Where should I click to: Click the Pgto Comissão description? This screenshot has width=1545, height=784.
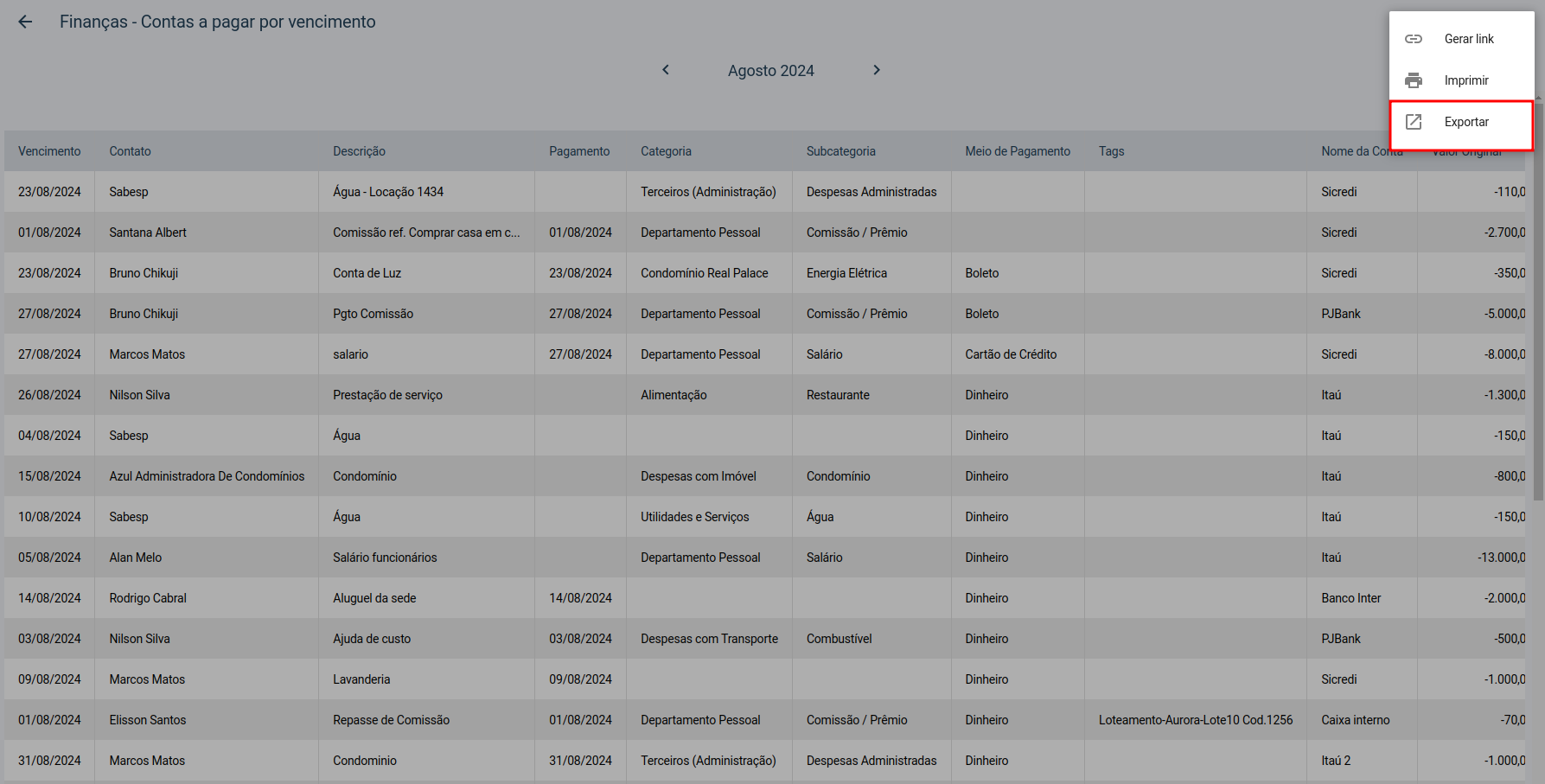point(373,314)
